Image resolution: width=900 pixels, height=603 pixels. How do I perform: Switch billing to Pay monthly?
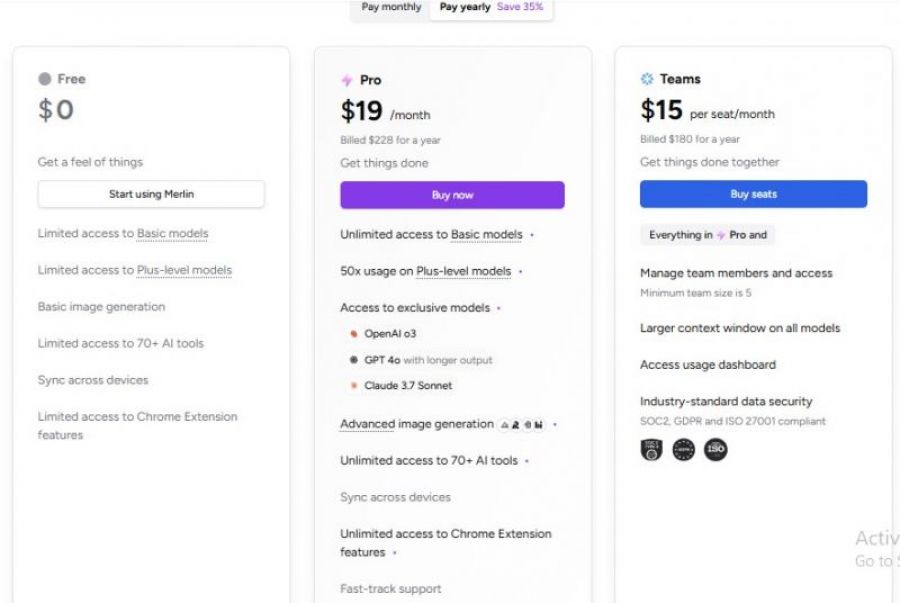pos(392,6)
